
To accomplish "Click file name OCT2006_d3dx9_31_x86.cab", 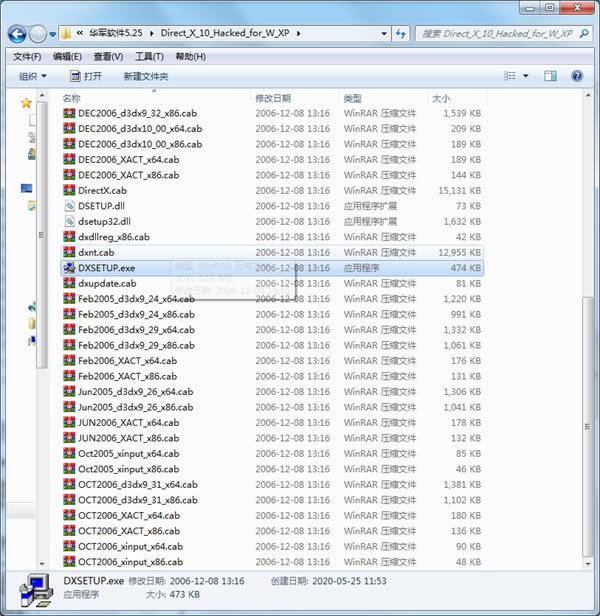I will tap(138, 500).
